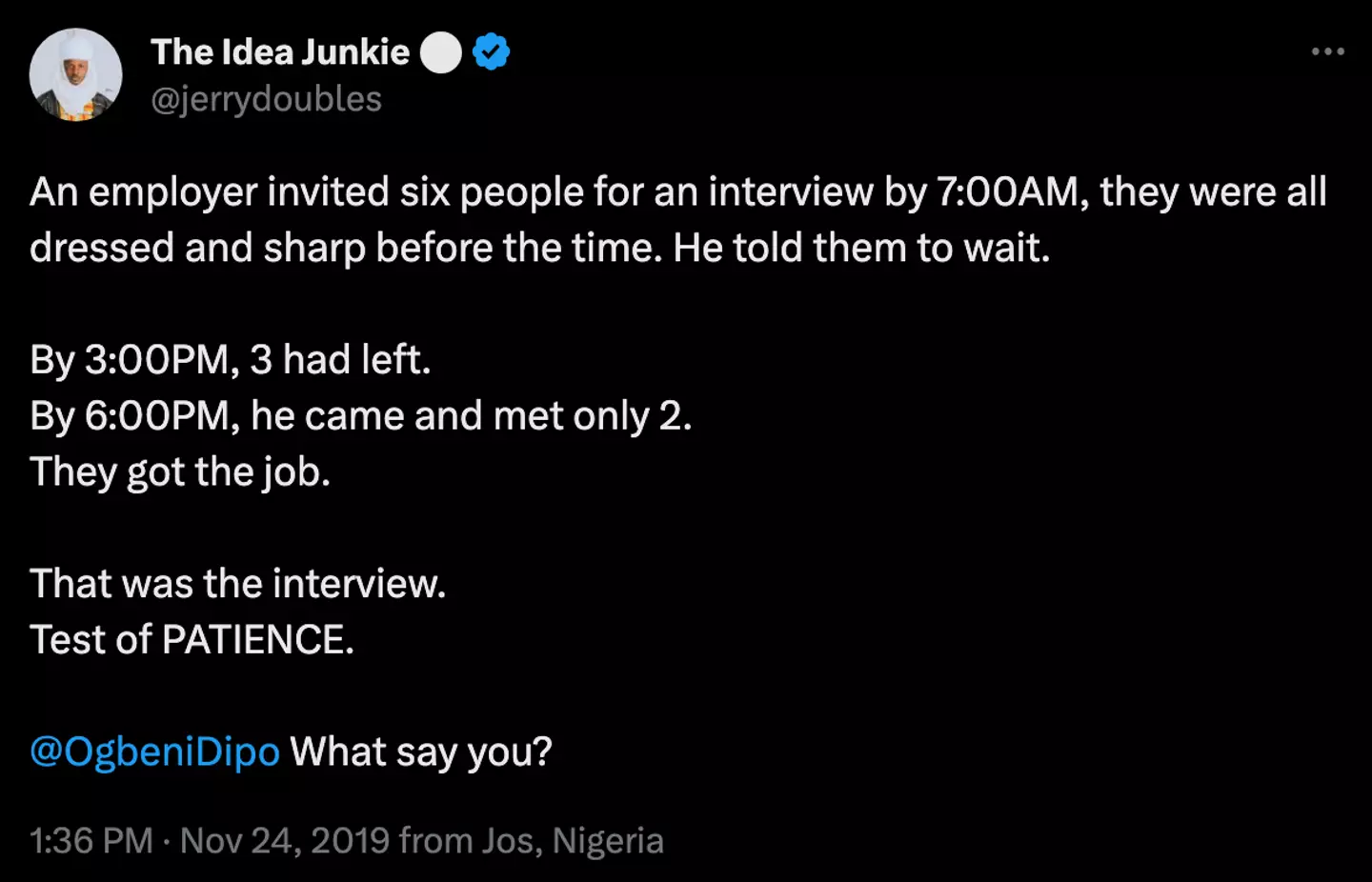Click the 'from Jos, Nigeria' location text

[x=532, y=841]
